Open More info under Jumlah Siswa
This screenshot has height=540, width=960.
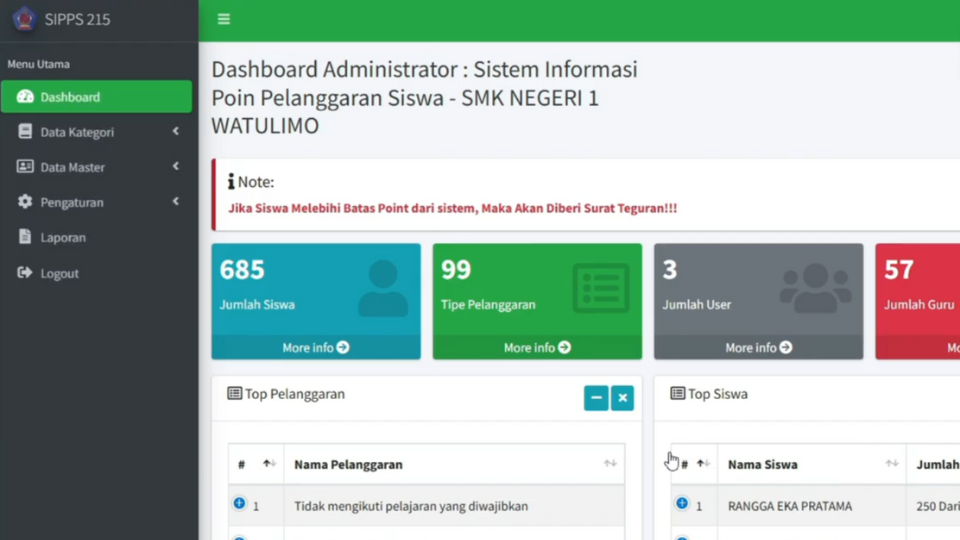click(316, 347)
